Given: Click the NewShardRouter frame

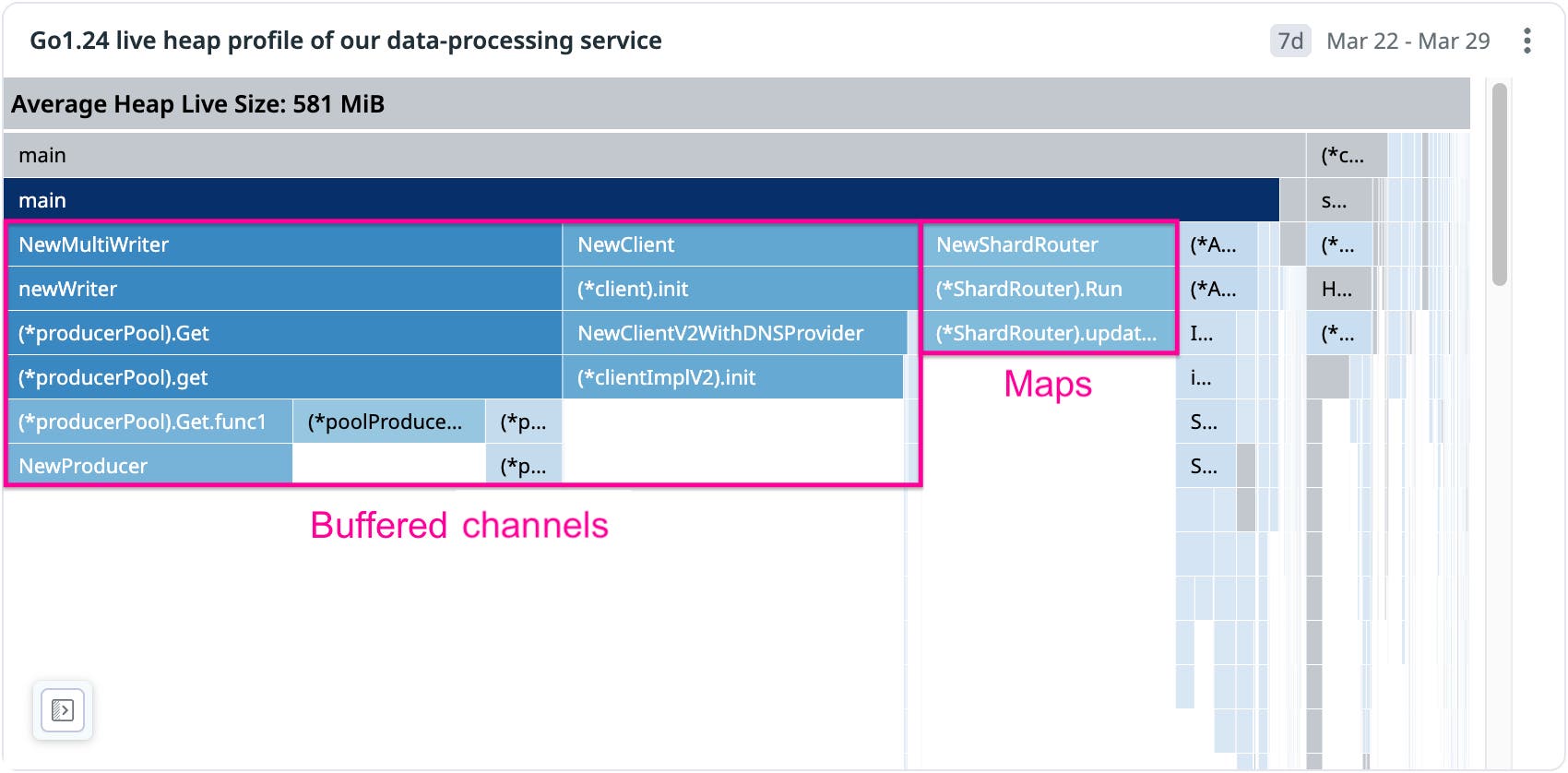Looking at the screenshot, I should pyautogui.click(x=1048, y=244).
